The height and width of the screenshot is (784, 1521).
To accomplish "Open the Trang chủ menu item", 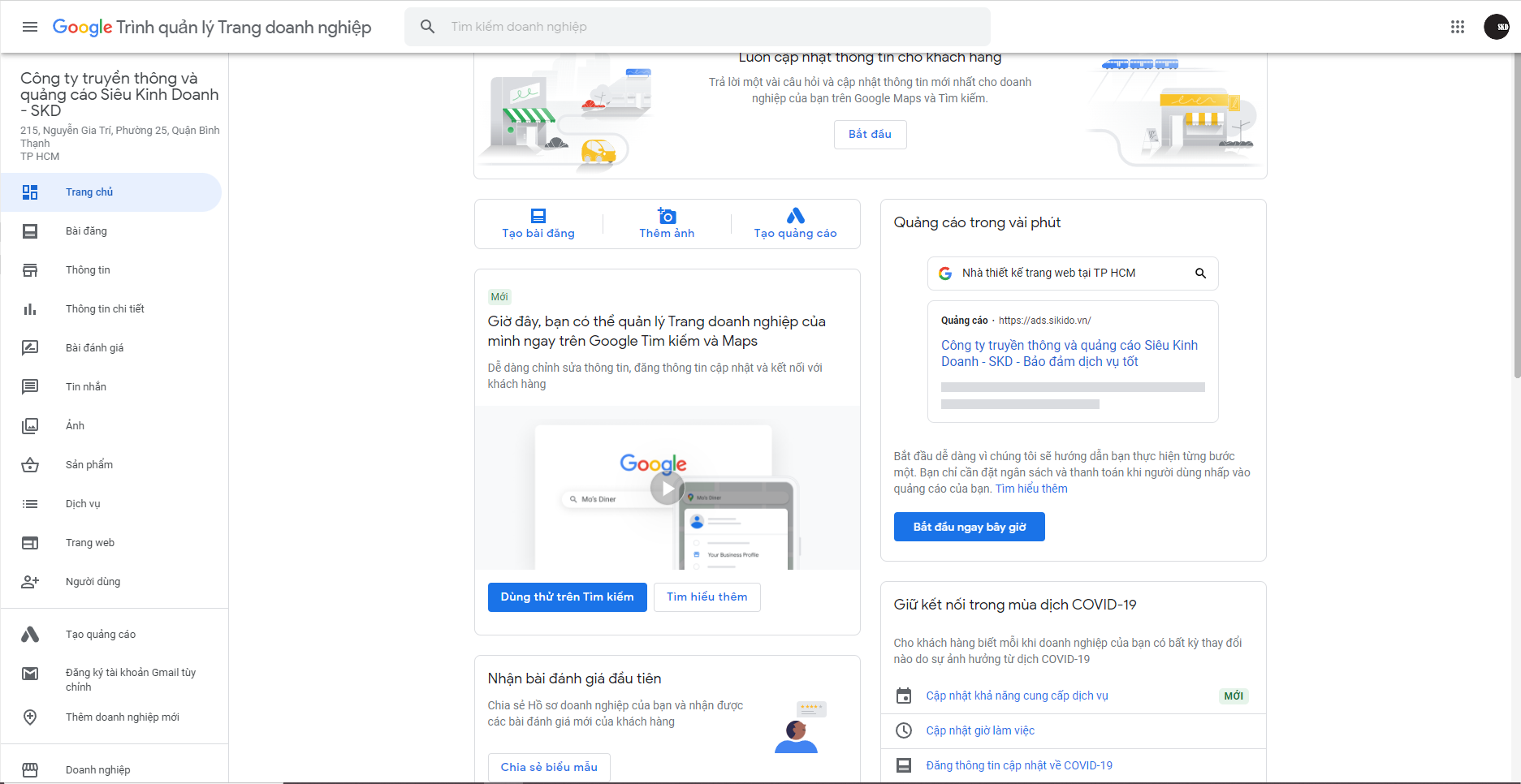I will coord(111,192).
